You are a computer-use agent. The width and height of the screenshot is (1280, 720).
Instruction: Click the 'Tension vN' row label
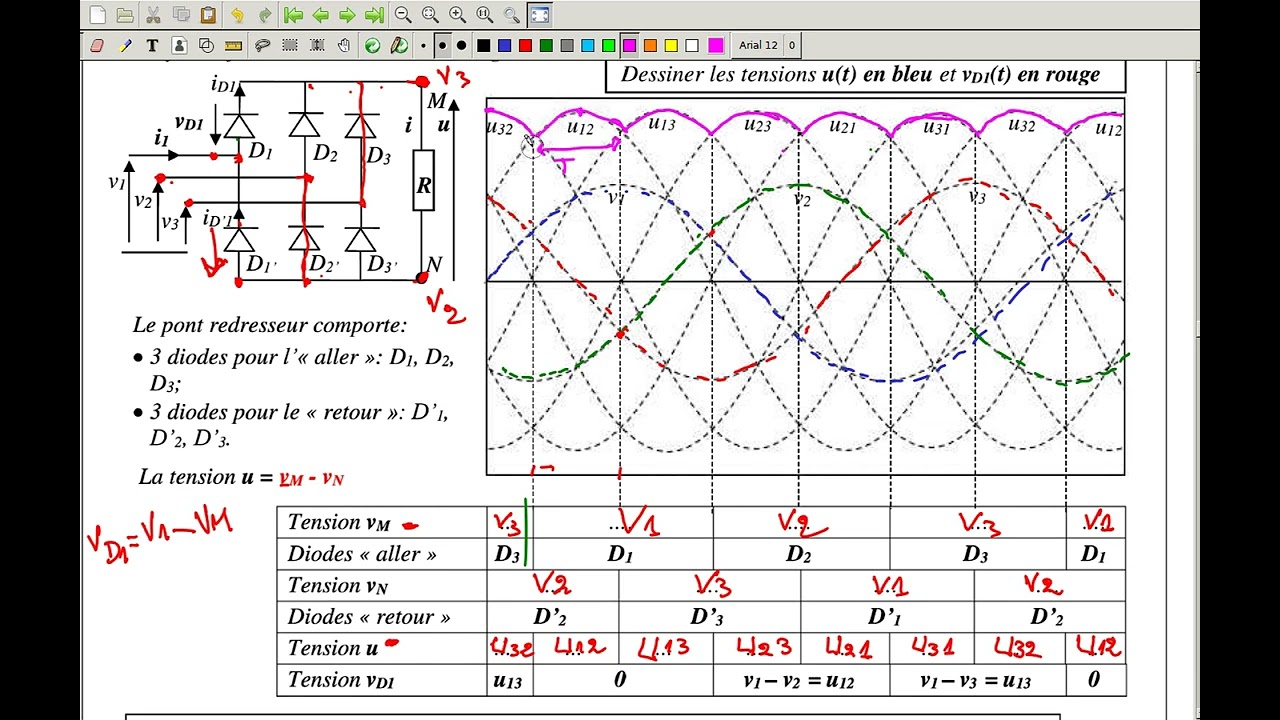click(337, 585)
